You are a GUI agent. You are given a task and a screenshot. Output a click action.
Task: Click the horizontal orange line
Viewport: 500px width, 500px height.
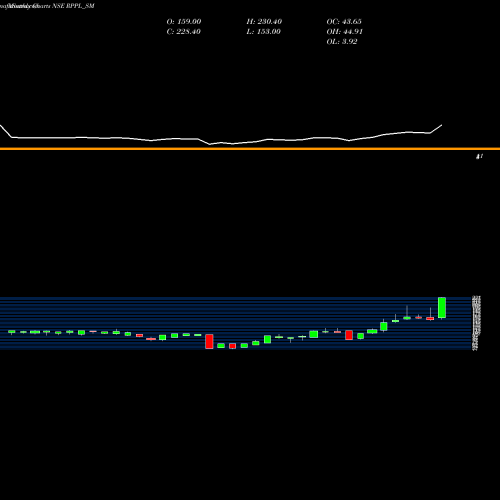pyautogui.click(x=250, y=149)
